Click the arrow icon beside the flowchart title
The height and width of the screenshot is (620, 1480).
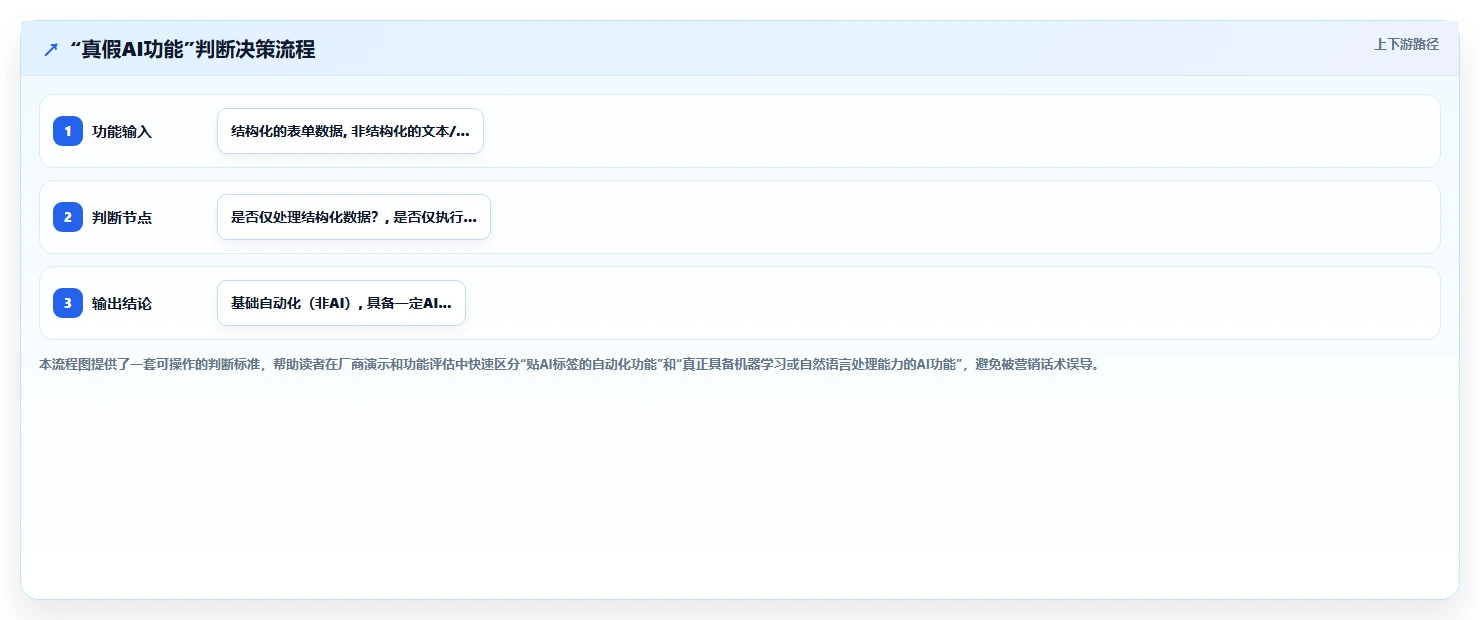pyautogui.click(x=51, y=50)
